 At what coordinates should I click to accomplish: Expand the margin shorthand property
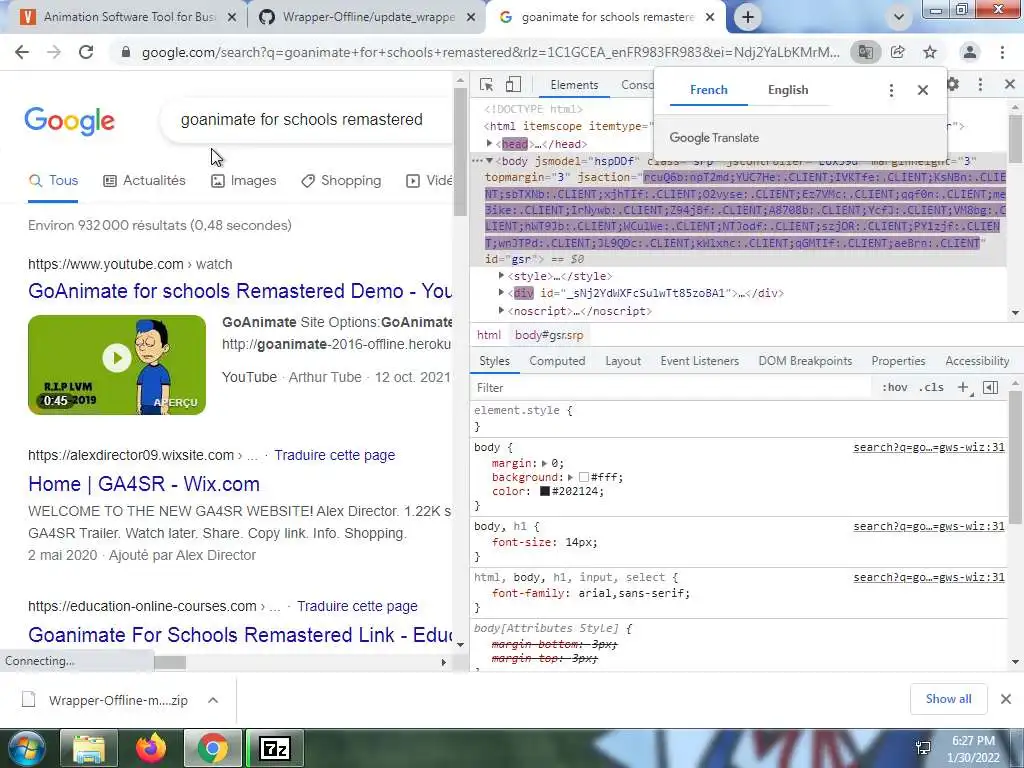point(545,463)
